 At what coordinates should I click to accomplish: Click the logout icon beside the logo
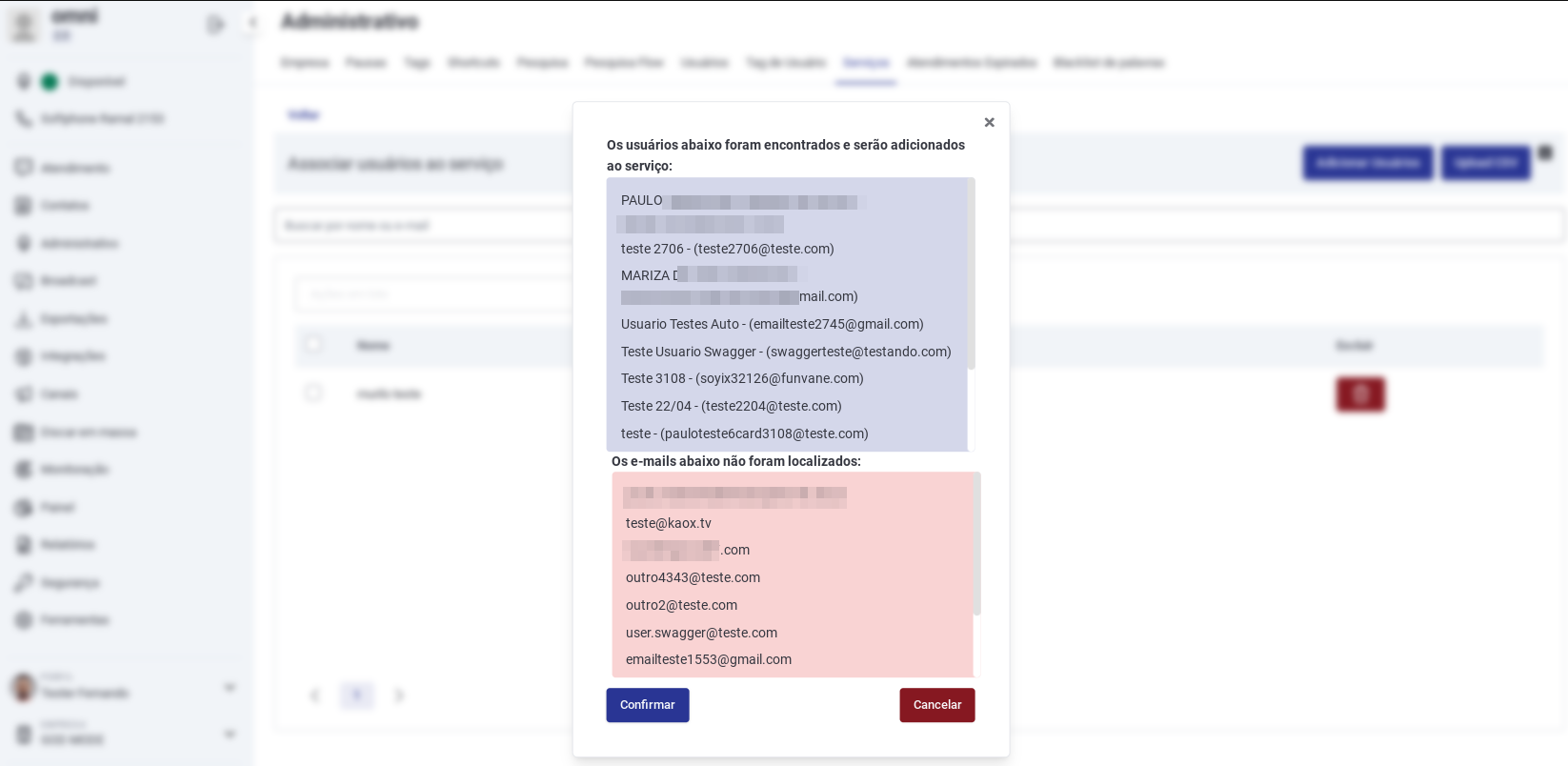coord(215,25)
